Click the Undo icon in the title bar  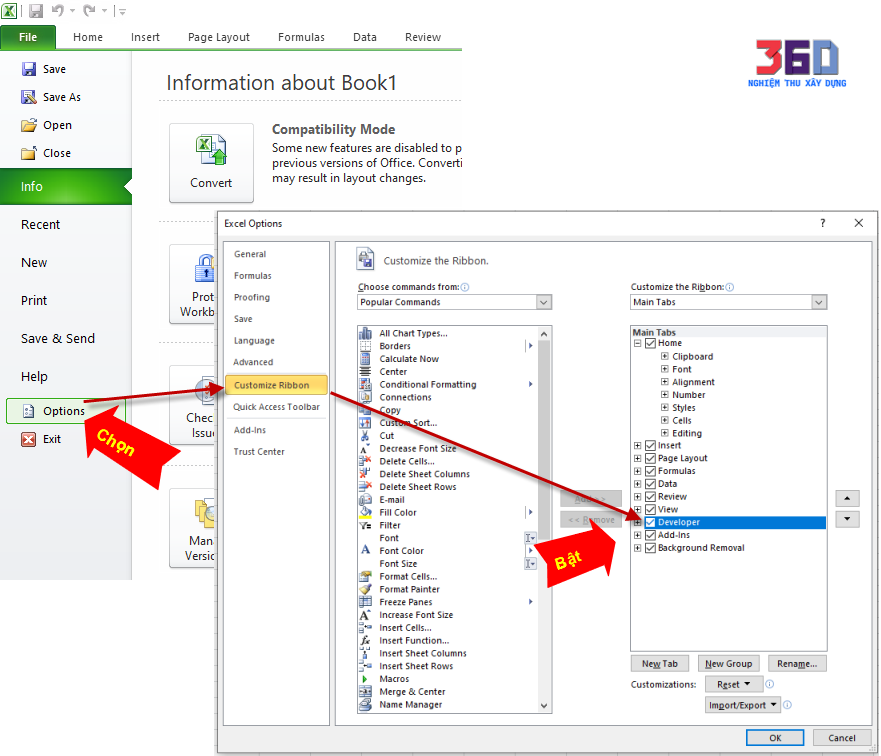point(58,11)
